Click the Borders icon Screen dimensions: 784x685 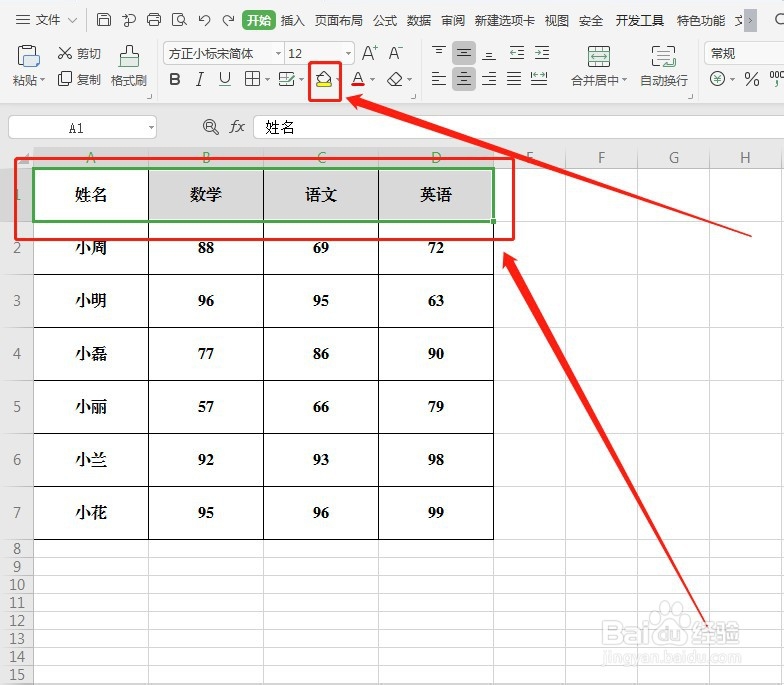[x=252, y=78]
